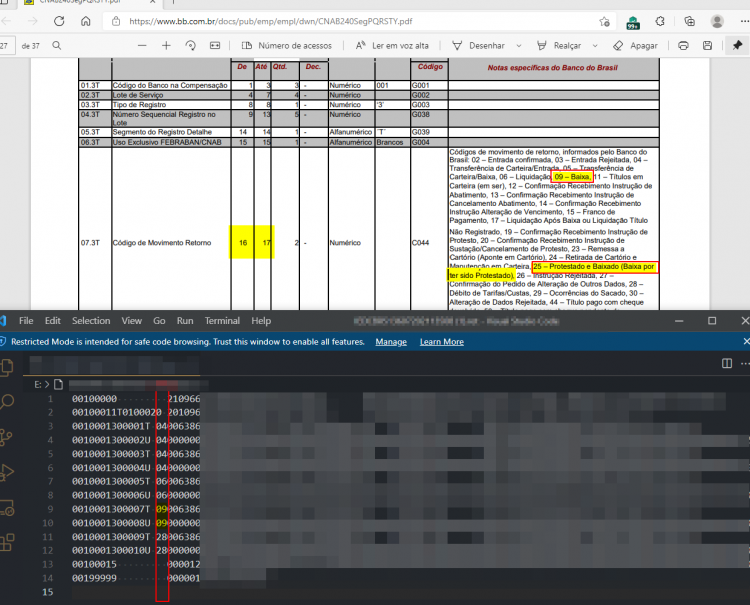Expand the Desenhar options dropdown
750x605 pixels.
[518, 46]
